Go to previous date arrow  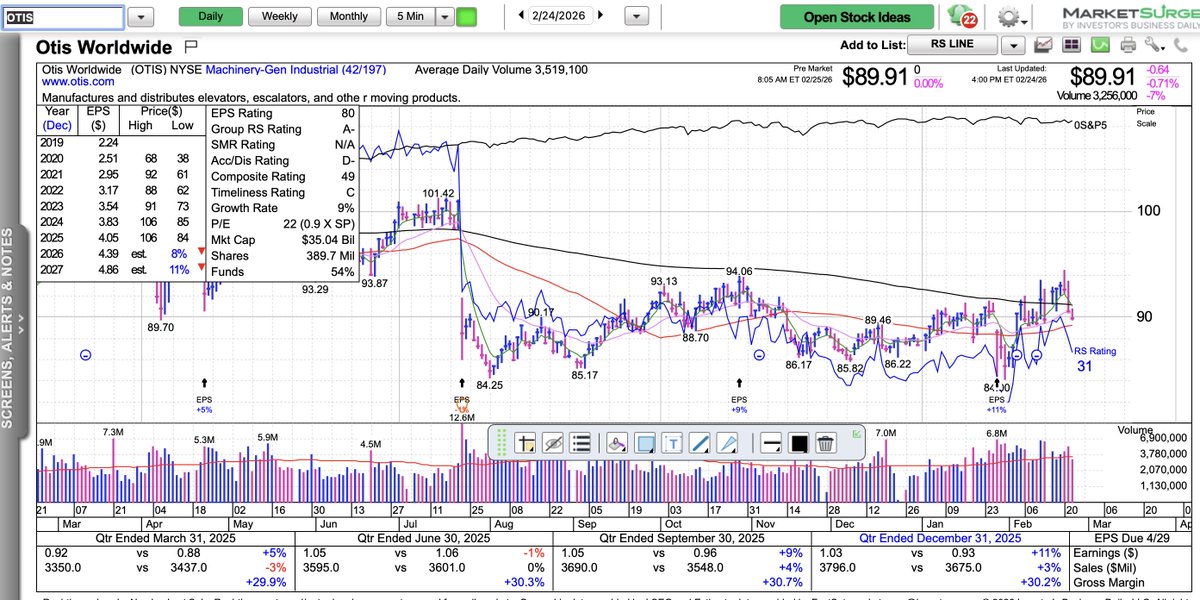pos(521,16)
